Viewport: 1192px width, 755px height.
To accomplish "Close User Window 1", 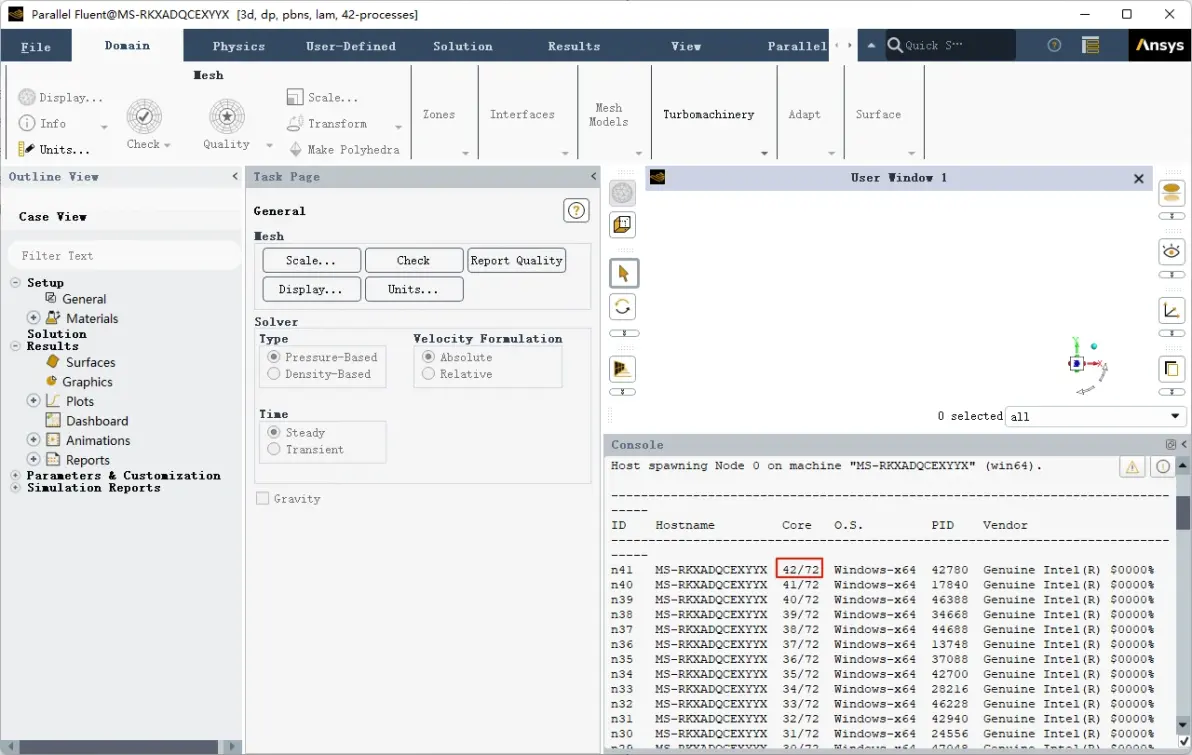I will [1139, 179].
